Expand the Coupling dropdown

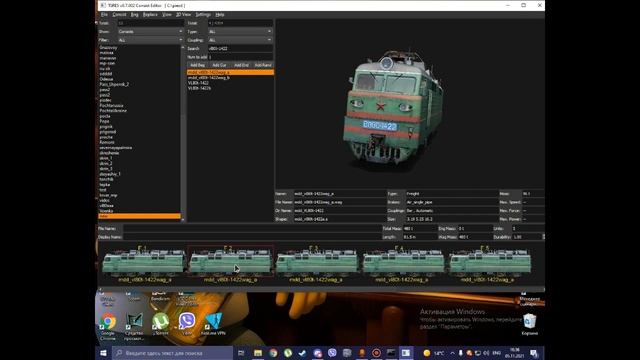[240, 40]
